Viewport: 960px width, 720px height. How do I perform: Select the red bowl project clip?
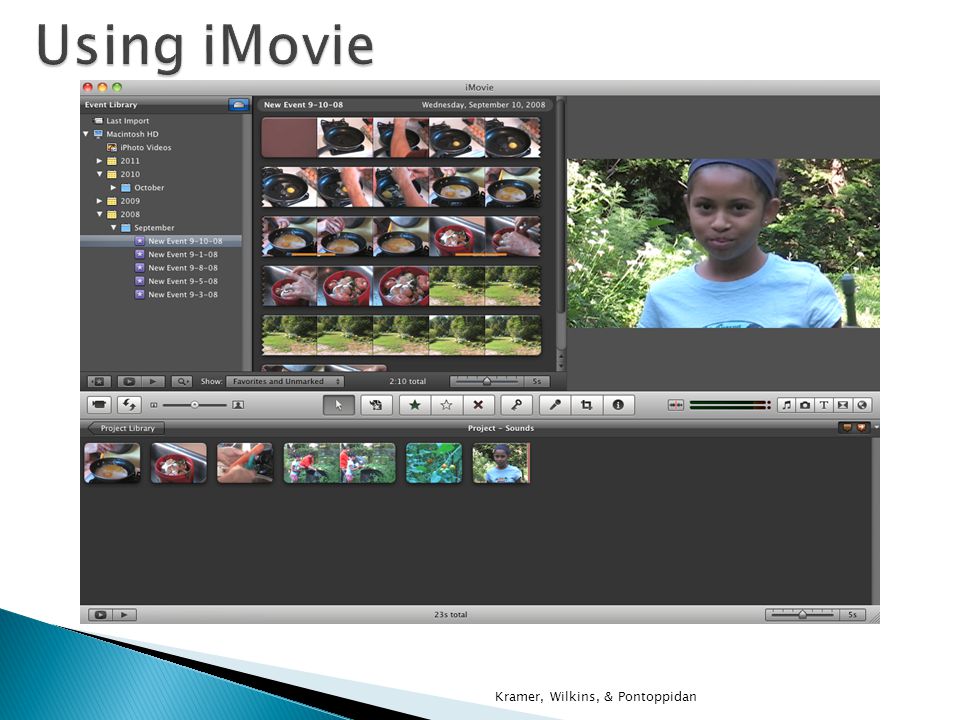(x=178, y=463)
